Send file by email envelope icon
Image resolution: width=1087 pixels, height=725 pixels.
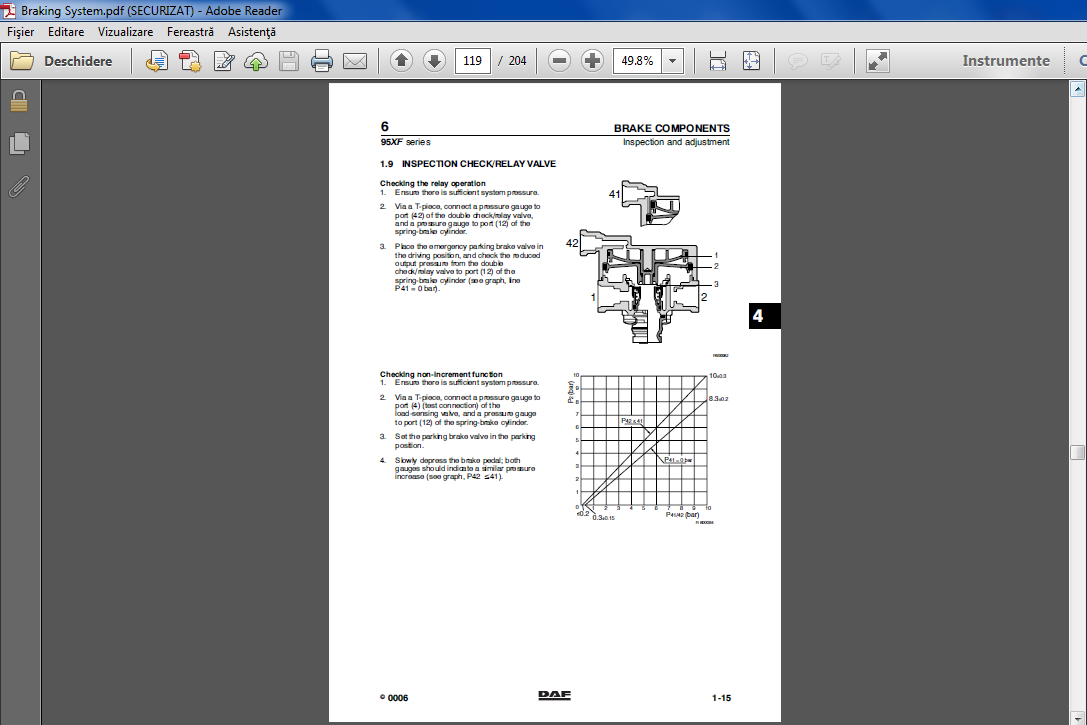[x=355, y=62]
